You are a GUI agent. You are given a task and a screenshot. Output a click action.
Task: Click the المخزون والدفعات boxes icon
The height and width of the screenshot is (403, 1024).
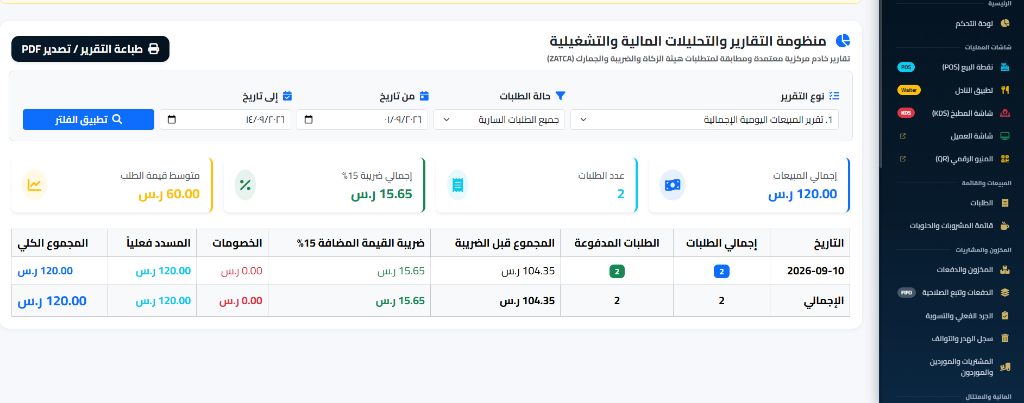[x=1004, y=269]
